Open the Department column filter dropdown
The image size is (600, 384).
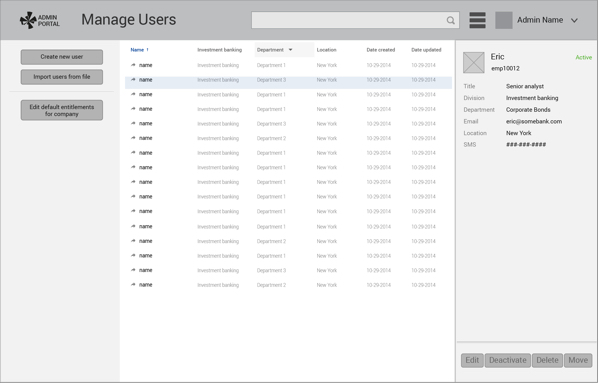290,50
